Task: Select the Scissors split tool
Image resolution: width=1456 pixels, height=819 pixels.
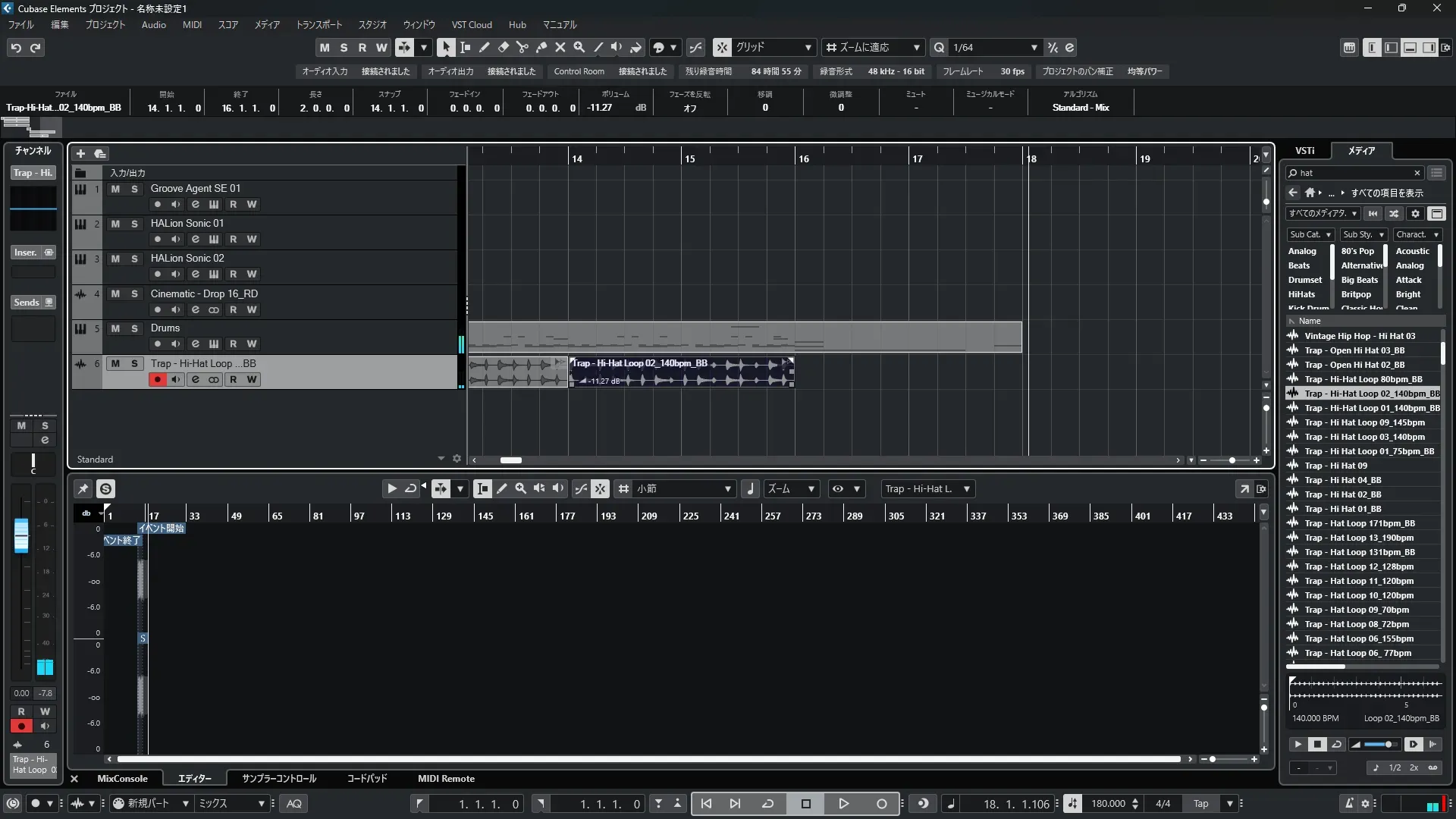Action: (522, 48)
